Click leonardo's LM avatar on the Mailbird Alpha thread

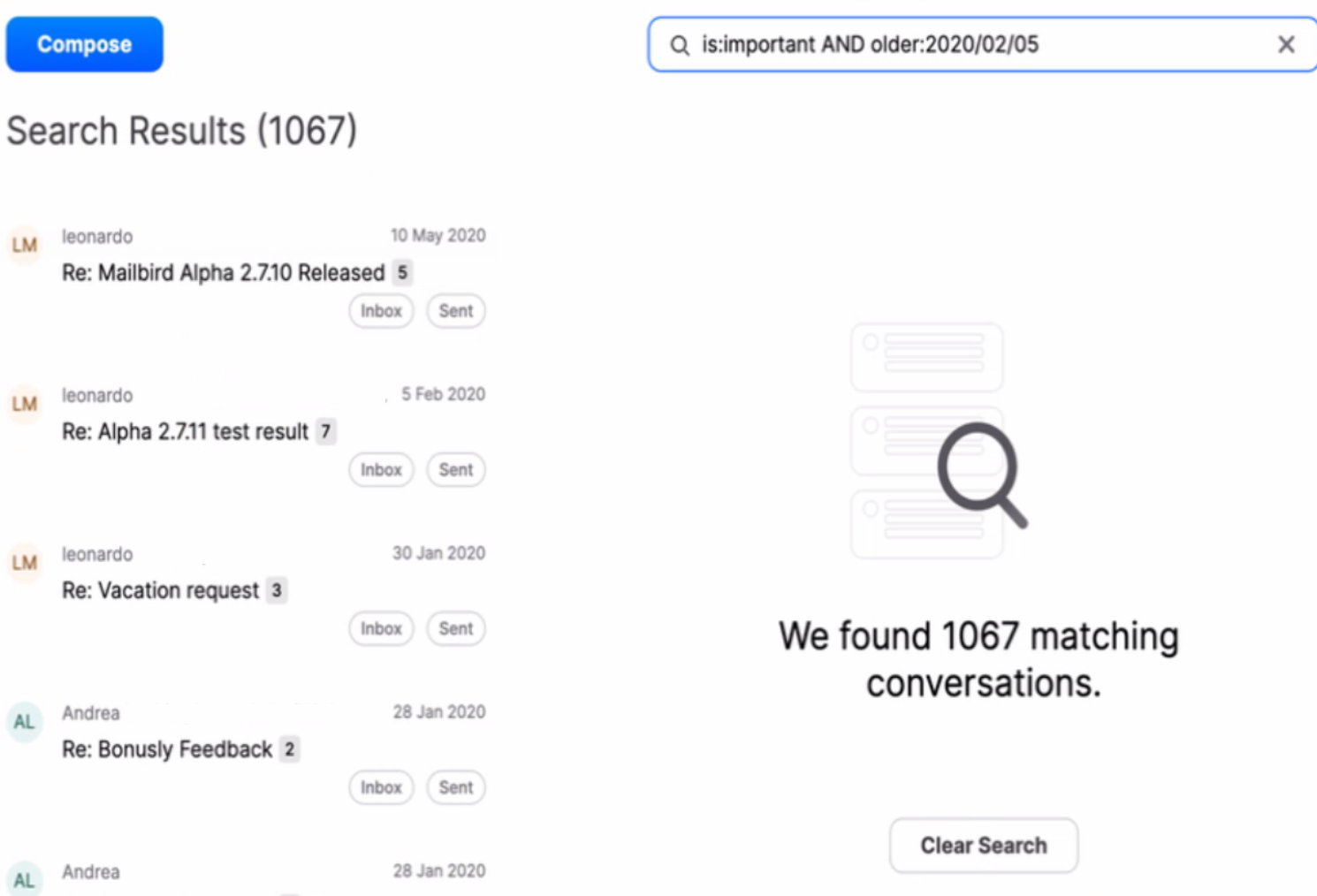24,246
